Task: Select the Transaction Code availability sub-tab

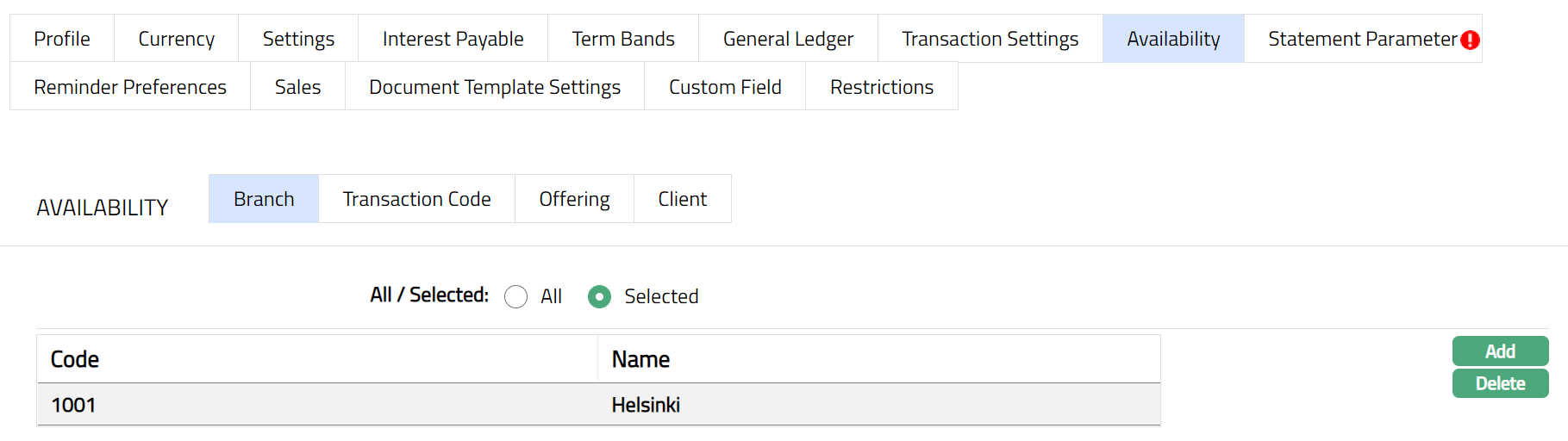Action: click(416, 199)
